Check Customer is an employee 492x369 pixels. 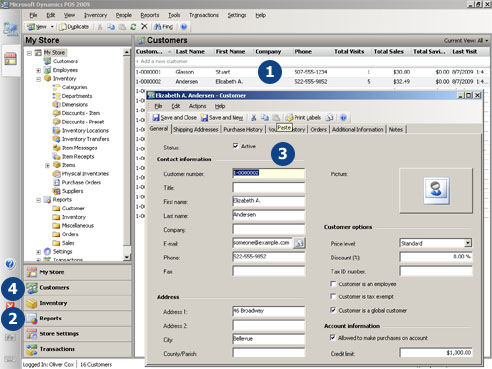click(333, 284)
